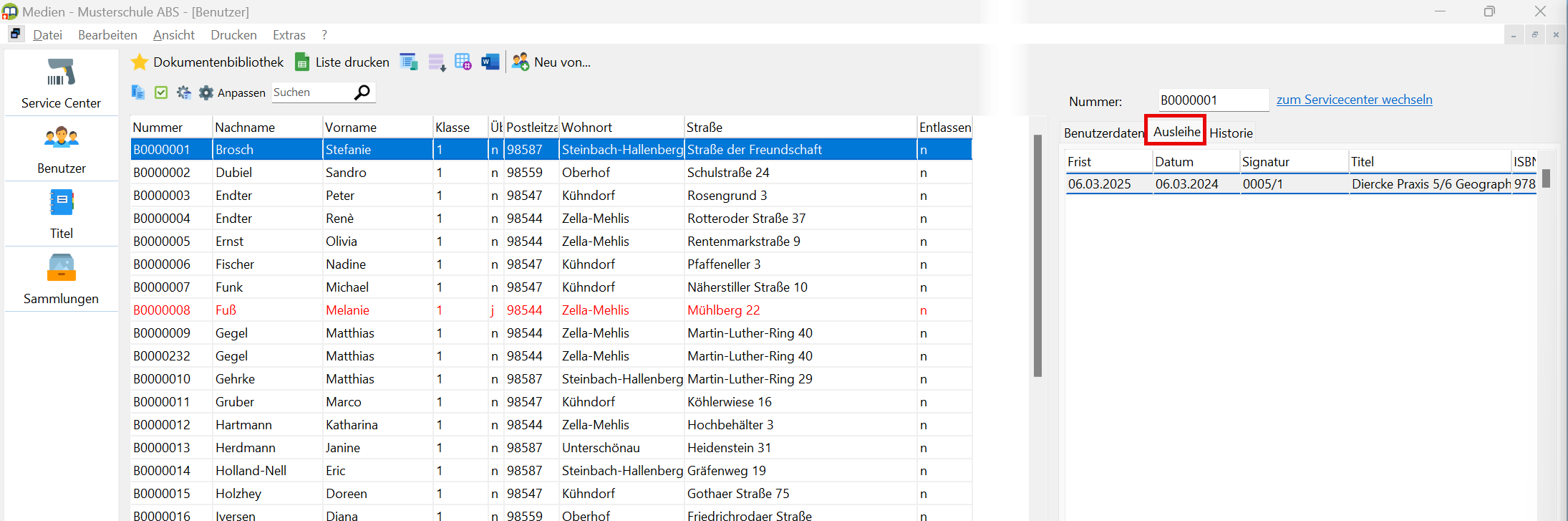Screen dimensions: 1568x521
Task: Click the Word export icon
Action: (490, 62)
